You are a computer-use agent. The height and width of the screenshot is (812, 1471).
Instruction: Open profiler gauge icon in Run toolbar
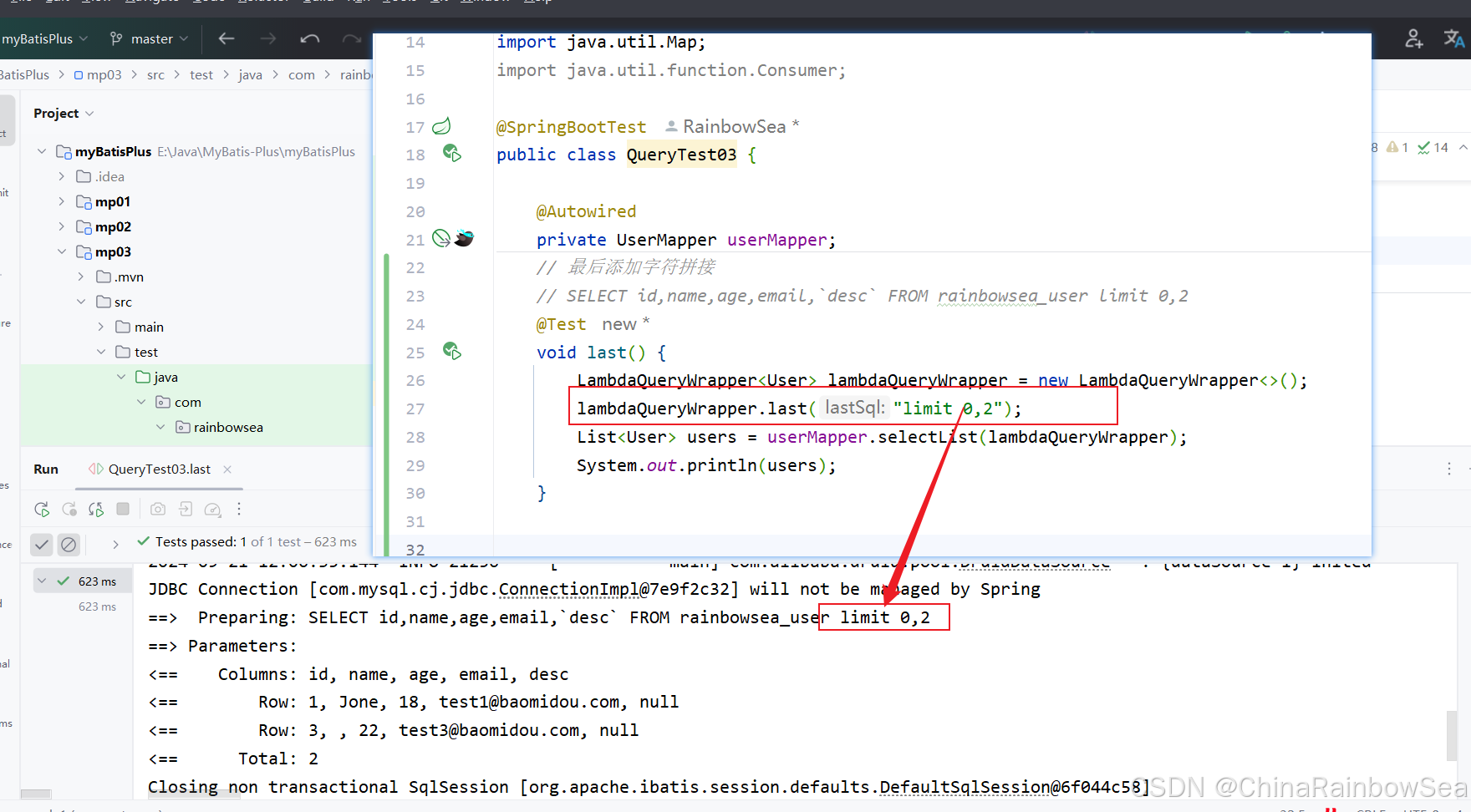(213, 509)
